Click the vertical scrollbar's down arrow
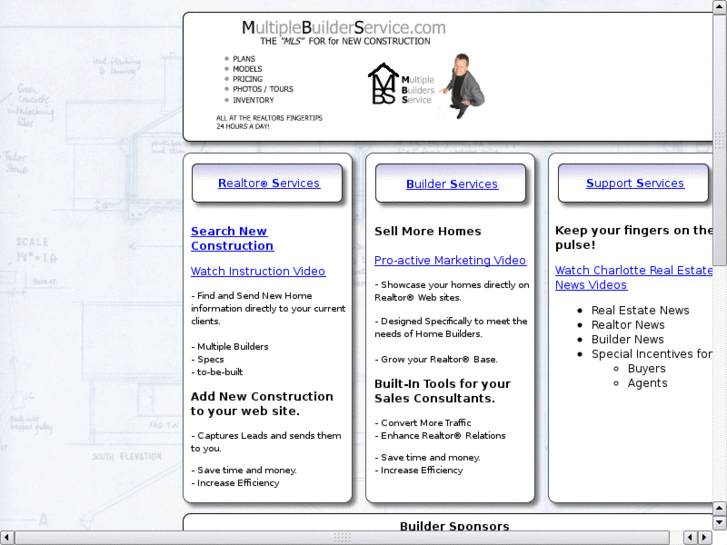Viewport: 727px width, 545px height. [719, 523]
